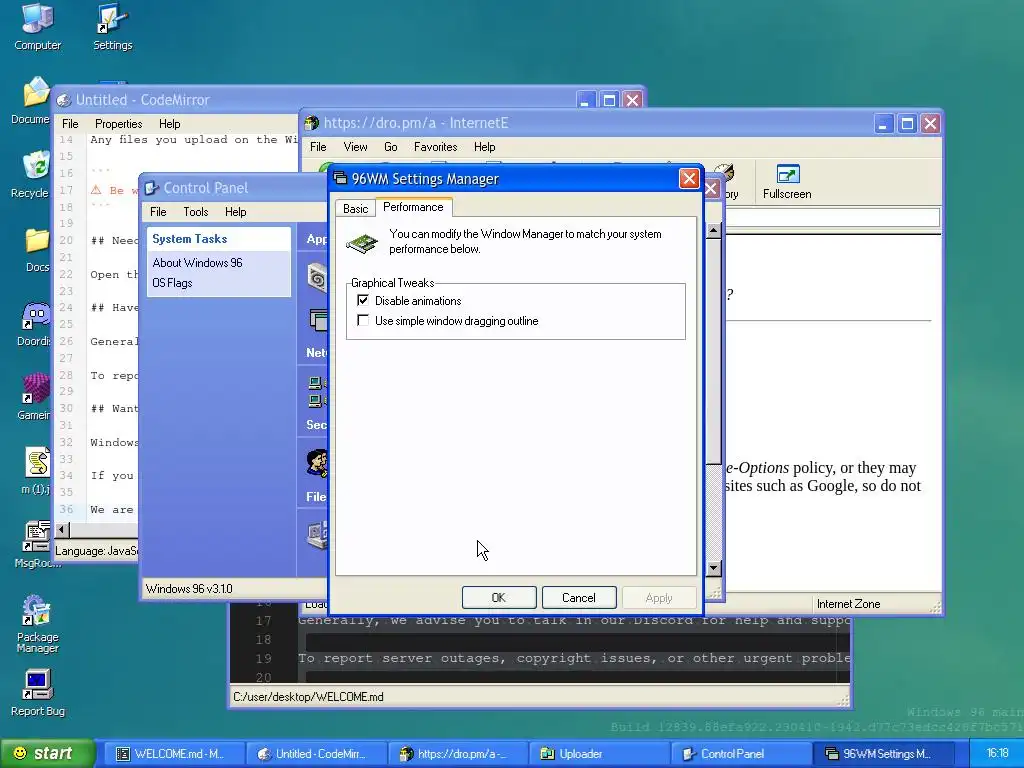Click Windows 96 v3.1.0 status text
The width and height of the screenshot is (1024, 768).
(x=189, y=588)
